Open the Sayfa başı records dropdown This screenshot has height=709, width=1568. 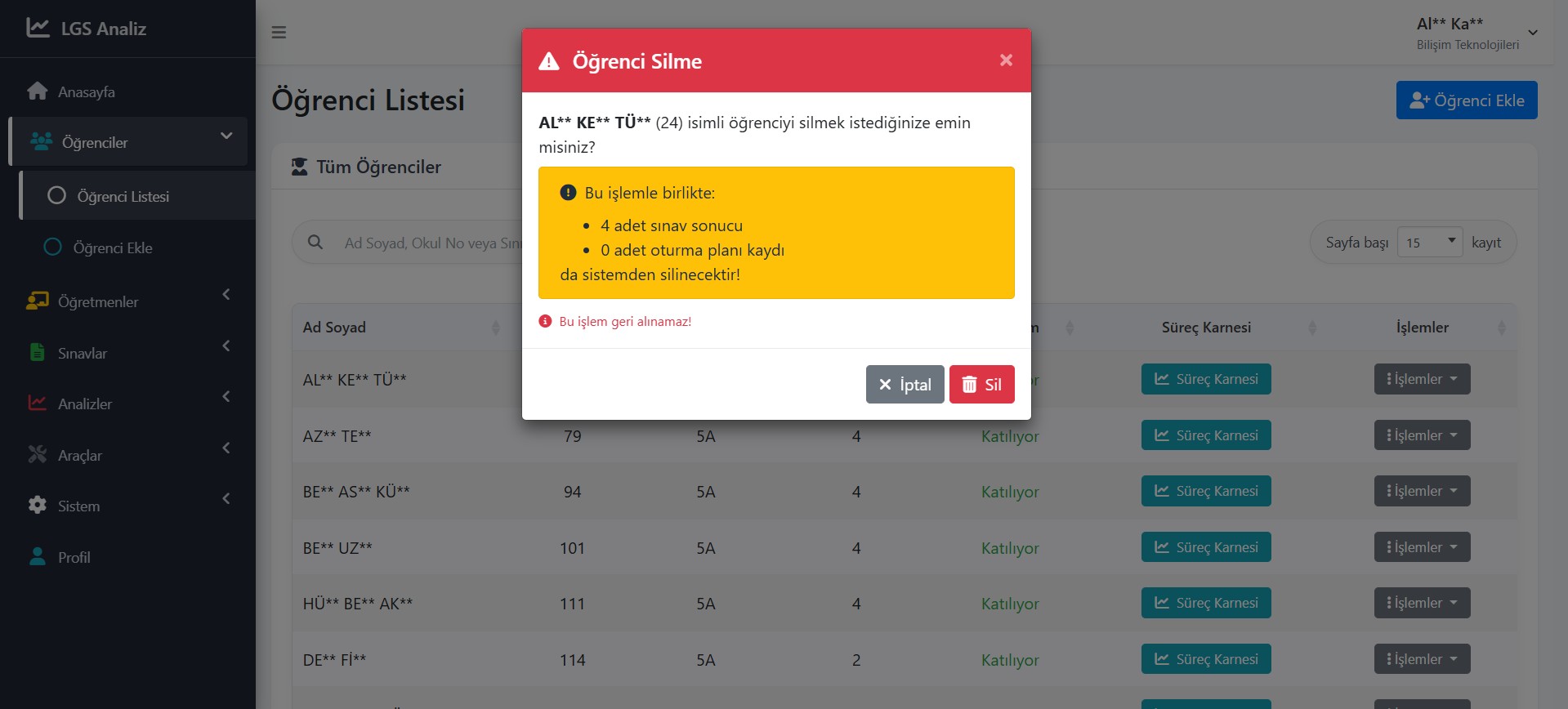click(x=1429, y=243)
